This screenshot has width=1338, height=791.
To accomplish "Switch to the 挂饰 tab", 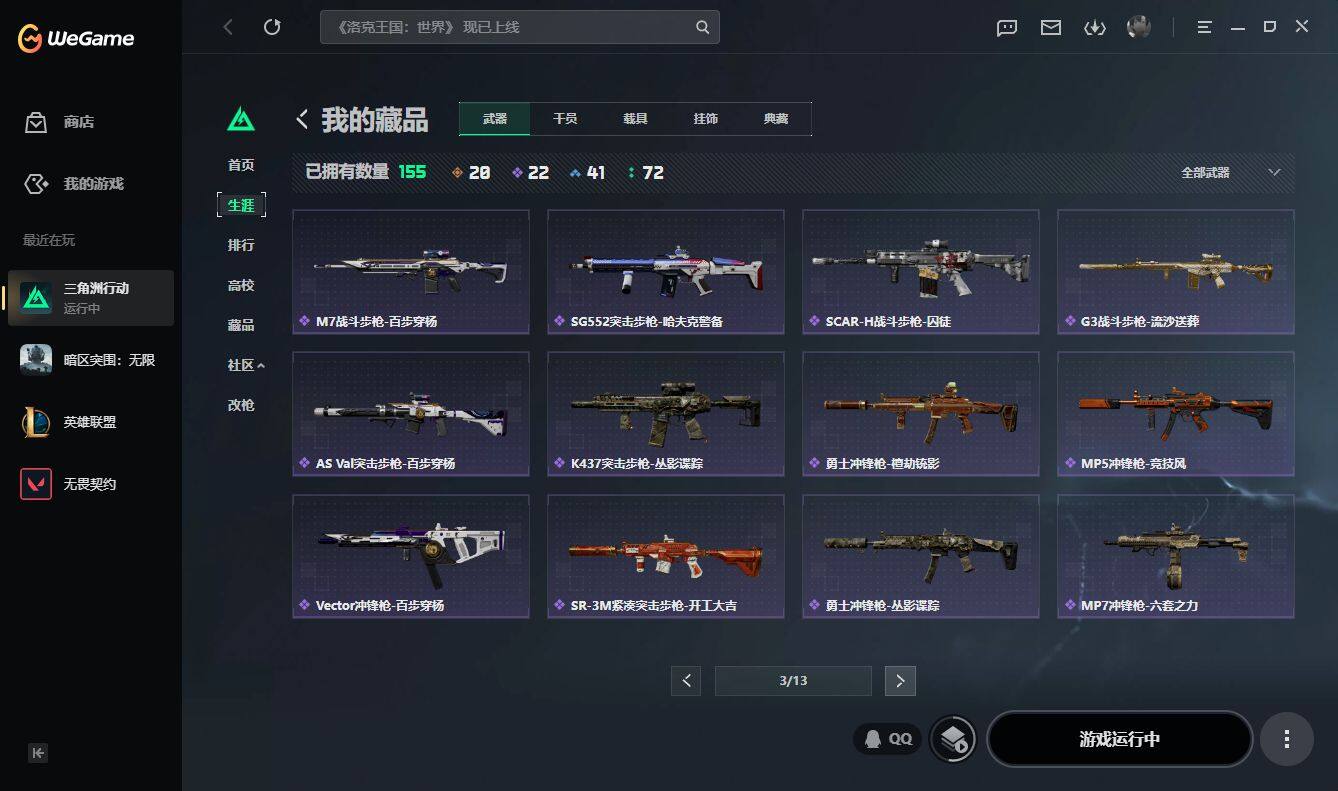I will pos(705,118).
